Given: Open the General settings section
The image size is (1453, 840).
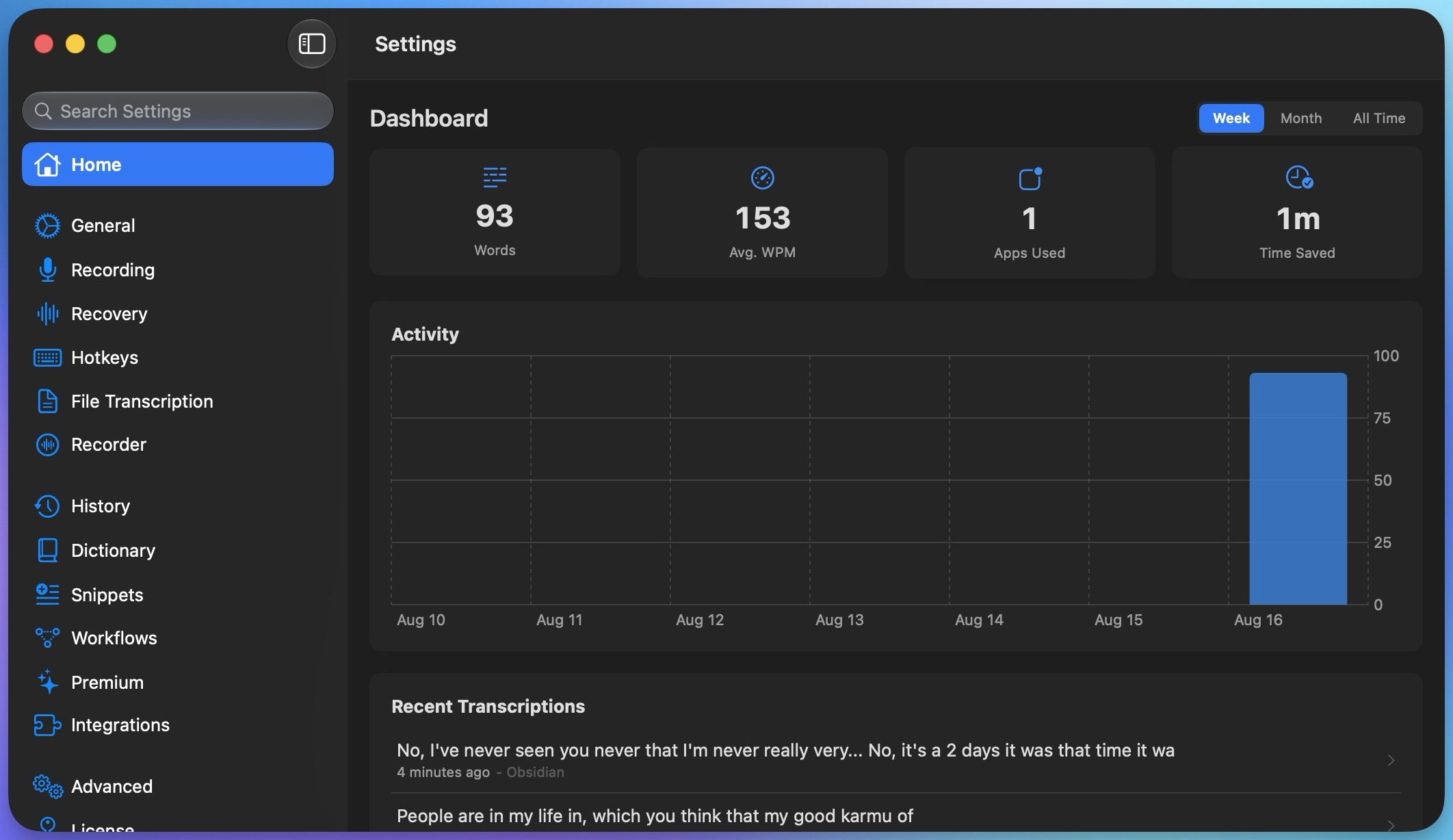Looking at the screenshot, I should (178, 226).
